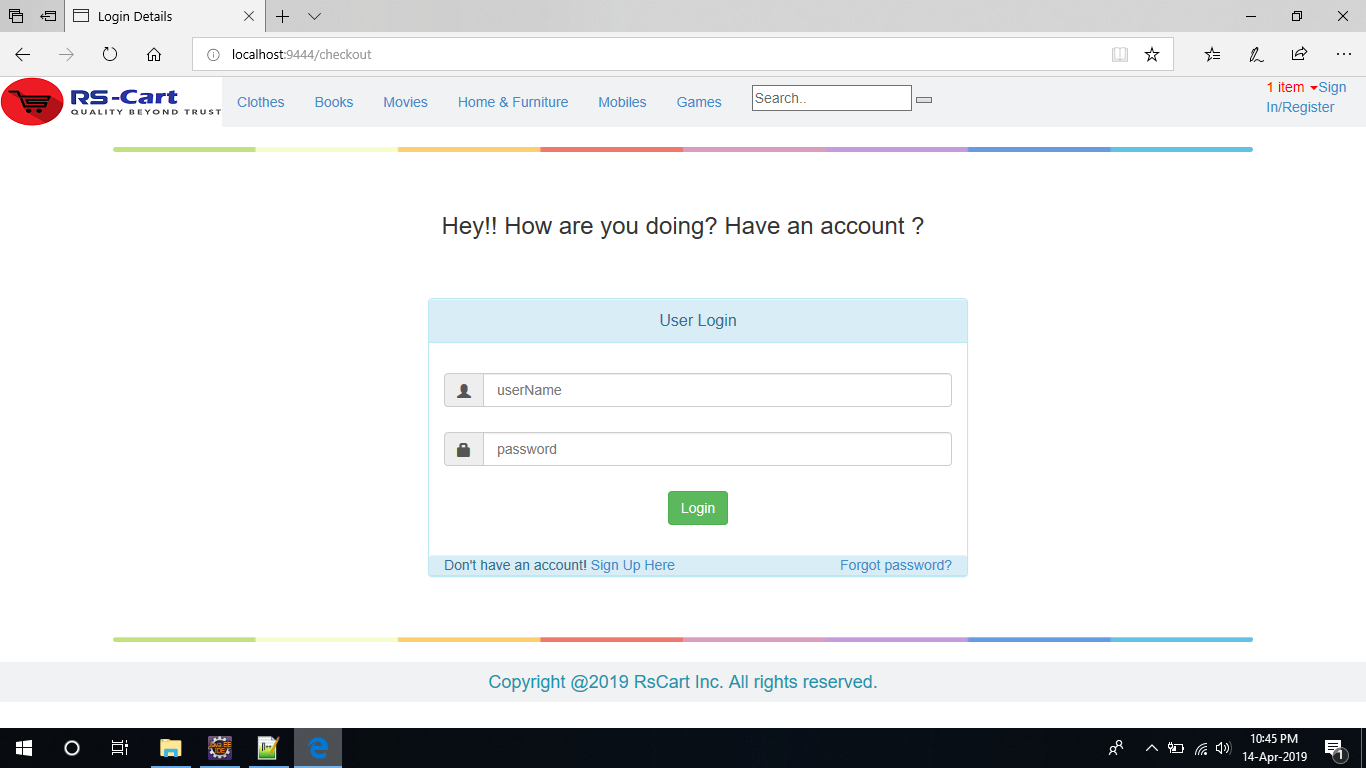Open the Mobiles category
1366x768 pixels.
click(622, 102)
